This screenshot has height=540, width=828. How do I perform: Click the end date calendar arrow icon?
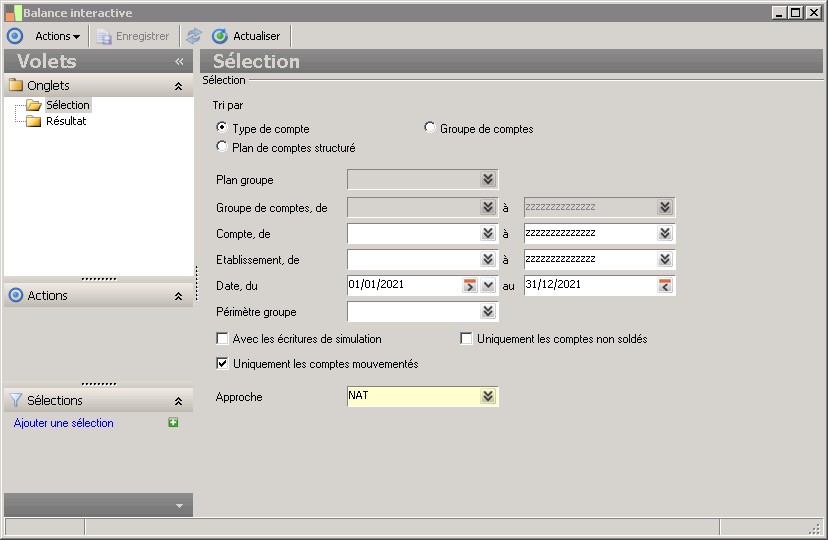[665, 286]
